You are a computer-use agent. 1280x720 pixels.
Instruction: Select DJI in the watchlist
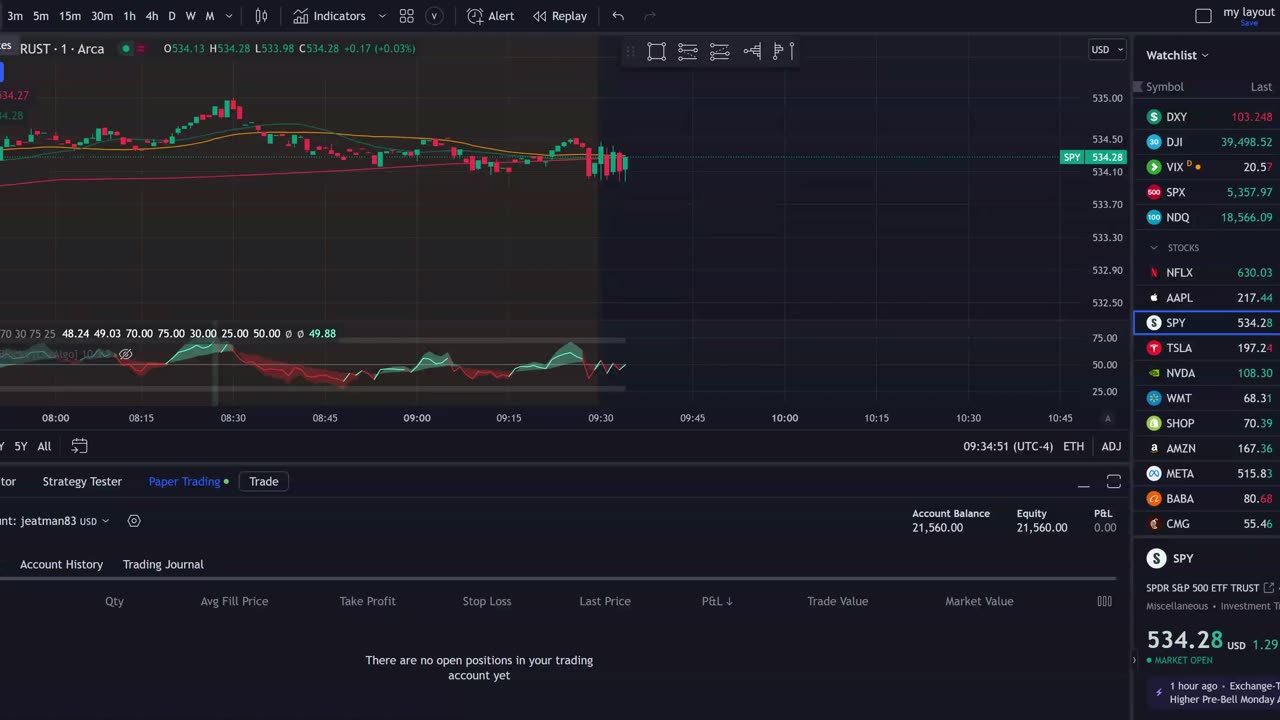pos(1207,142)
